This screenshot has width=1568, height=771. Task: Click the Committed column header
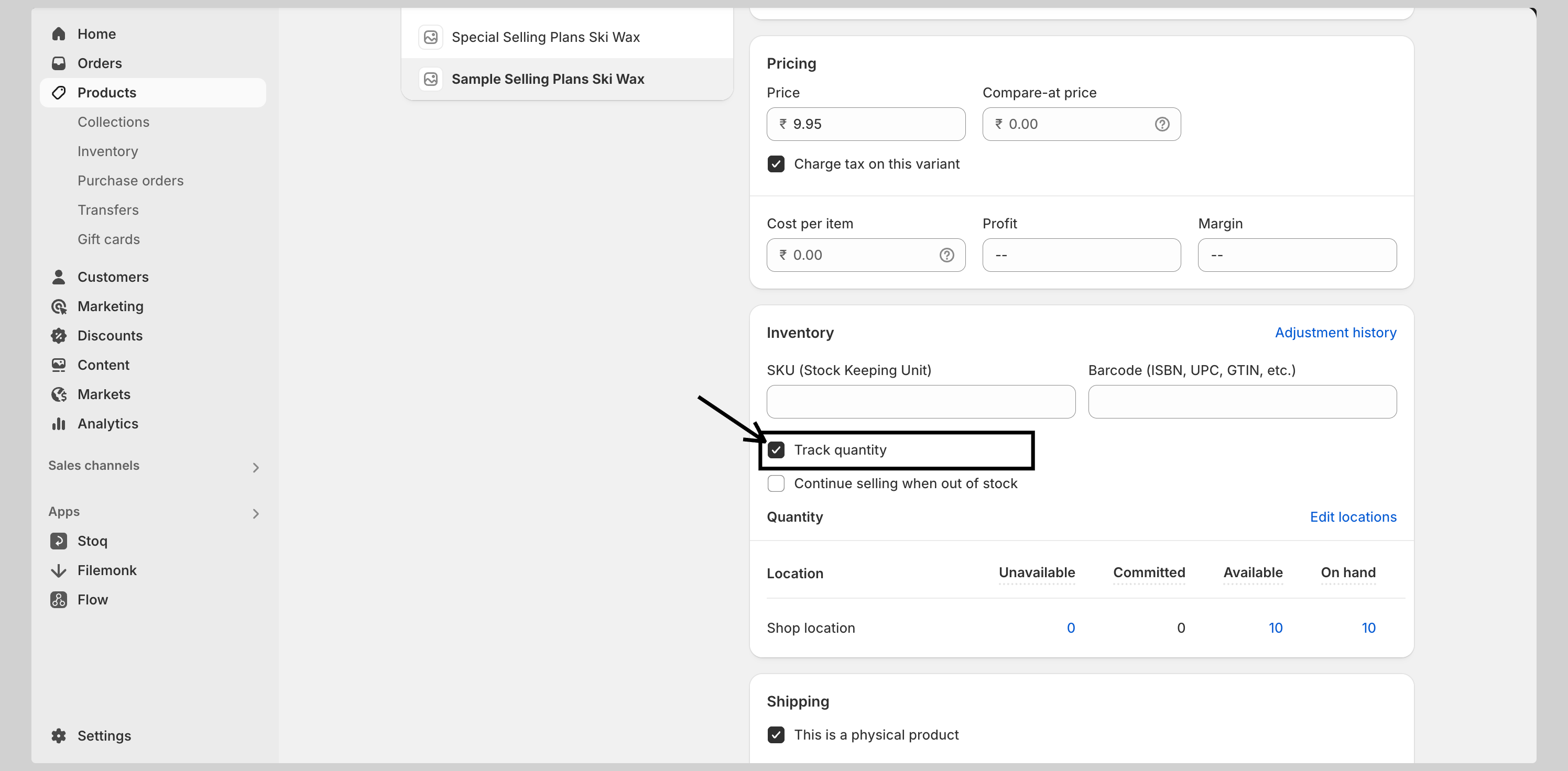(1149, 572)
